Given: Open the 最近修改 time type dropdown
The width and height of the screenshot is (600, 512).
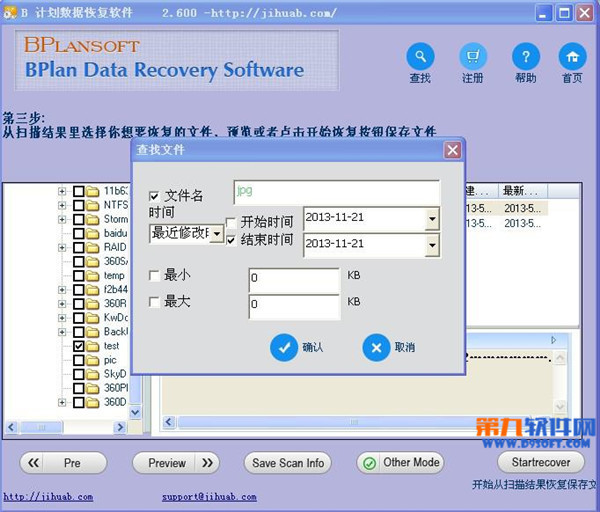Looking at the screenshot, I should tap(216, 233).
